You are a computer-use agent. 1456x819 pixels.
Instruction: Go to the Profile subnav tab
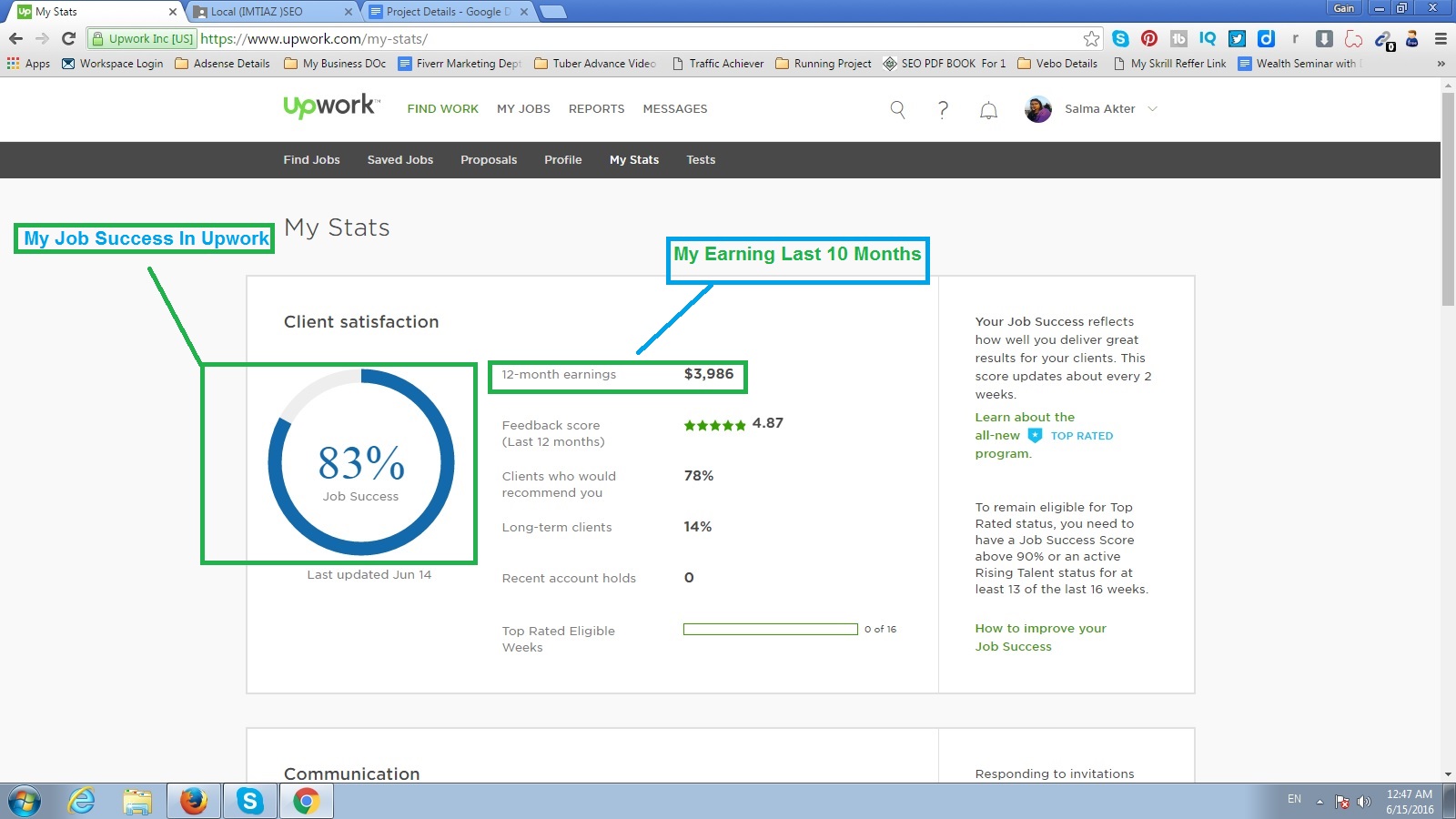tap(562, 160)
